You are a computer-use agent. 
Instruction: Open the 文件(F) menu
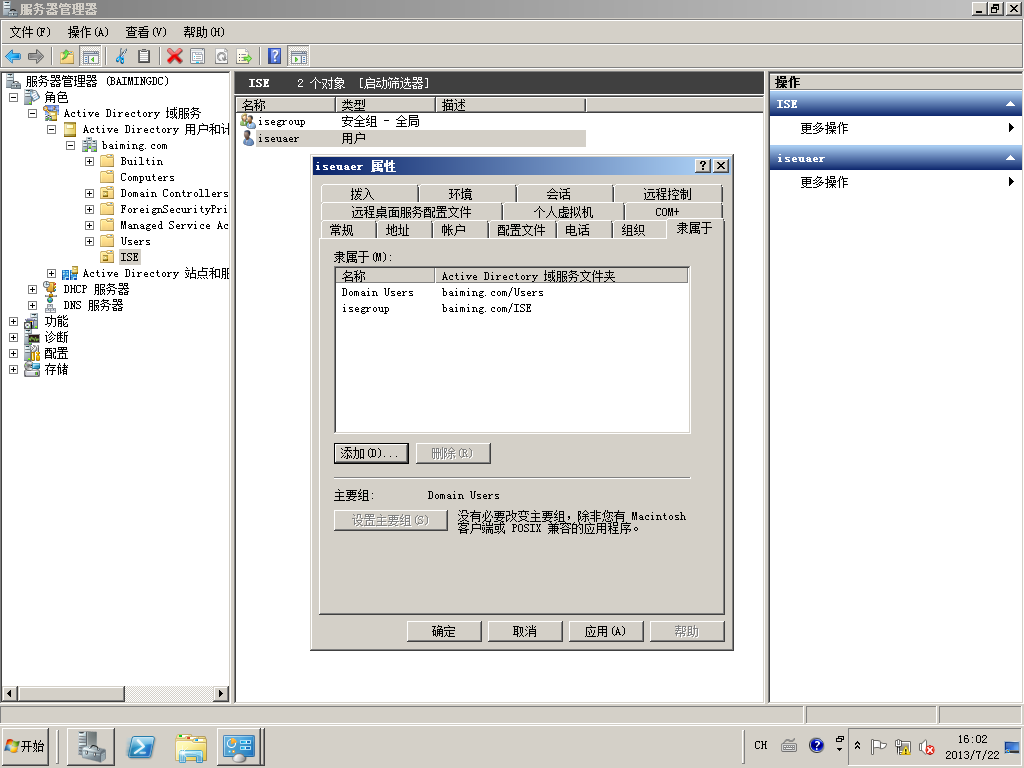[x=30, y=32]
